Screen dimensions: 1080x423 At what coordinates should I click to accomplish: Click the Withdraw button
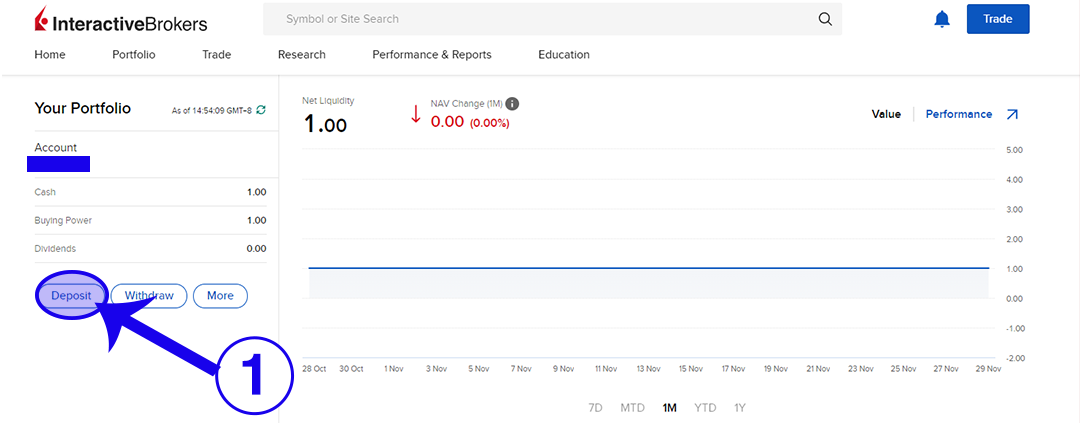click(148, 296)
